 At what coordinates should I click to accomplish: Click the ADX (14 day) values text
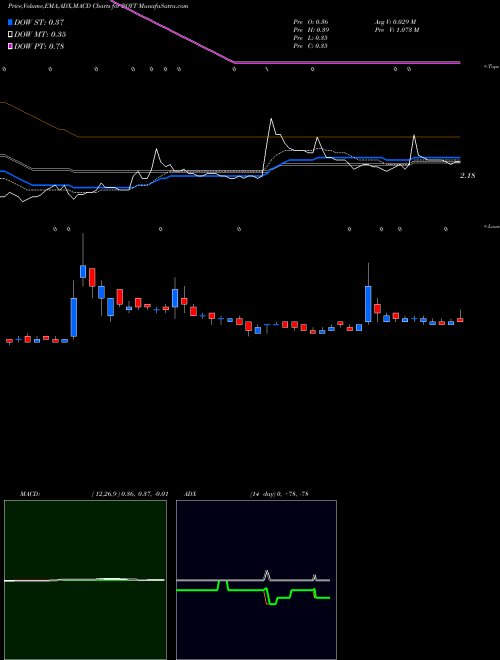[x=279, y=494]
